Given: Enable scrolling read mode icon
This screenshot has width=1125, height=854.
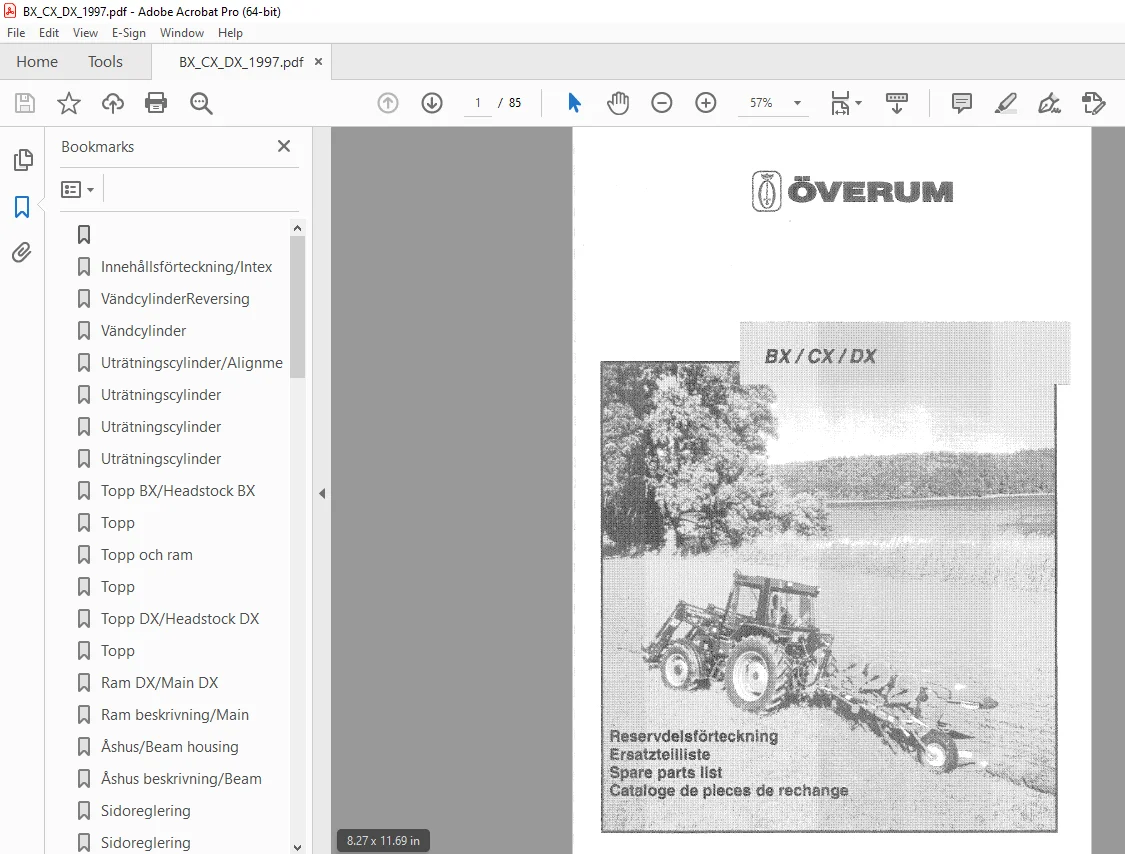Looking at the screenshot, I should [897, 103].
